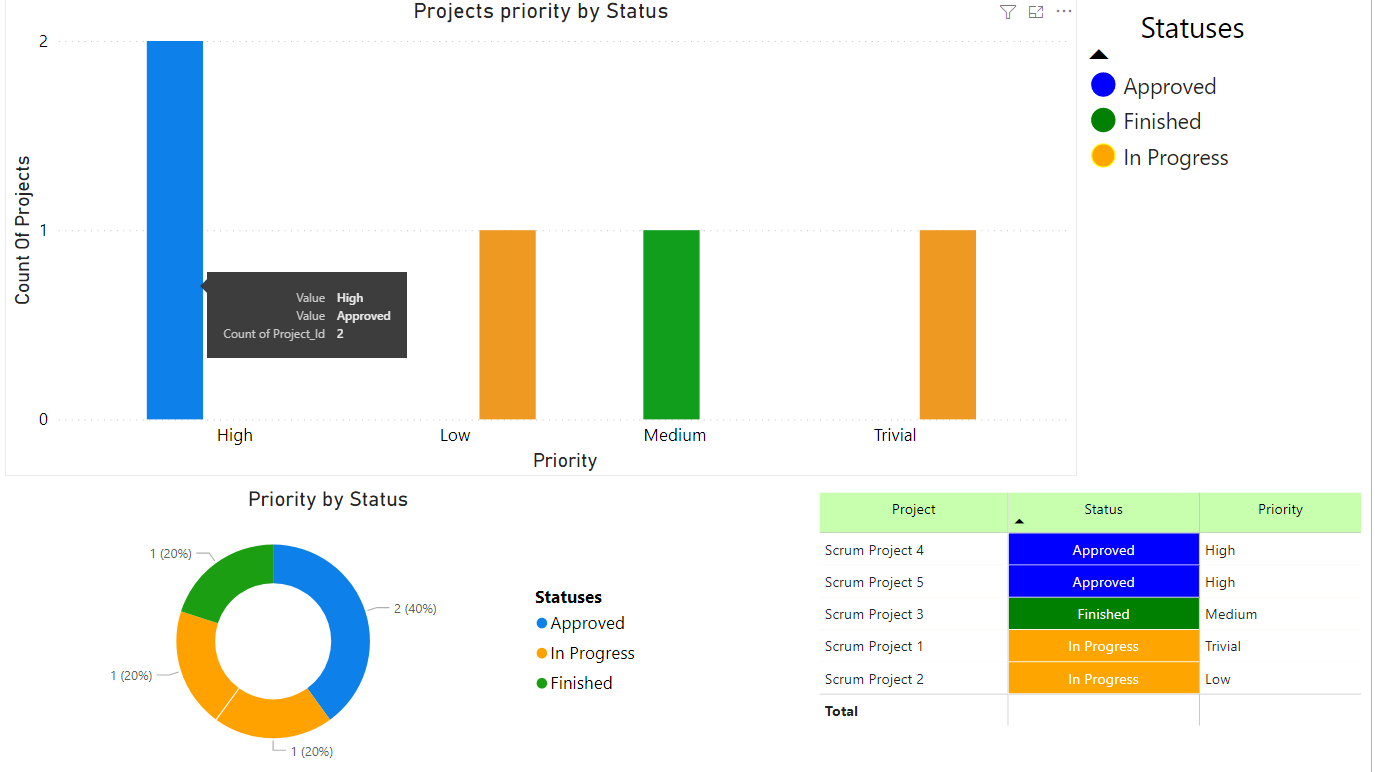Click the Finished legend dot beside donut chart
Viewport: 1375px width, 772px height.
pos(541,682)
